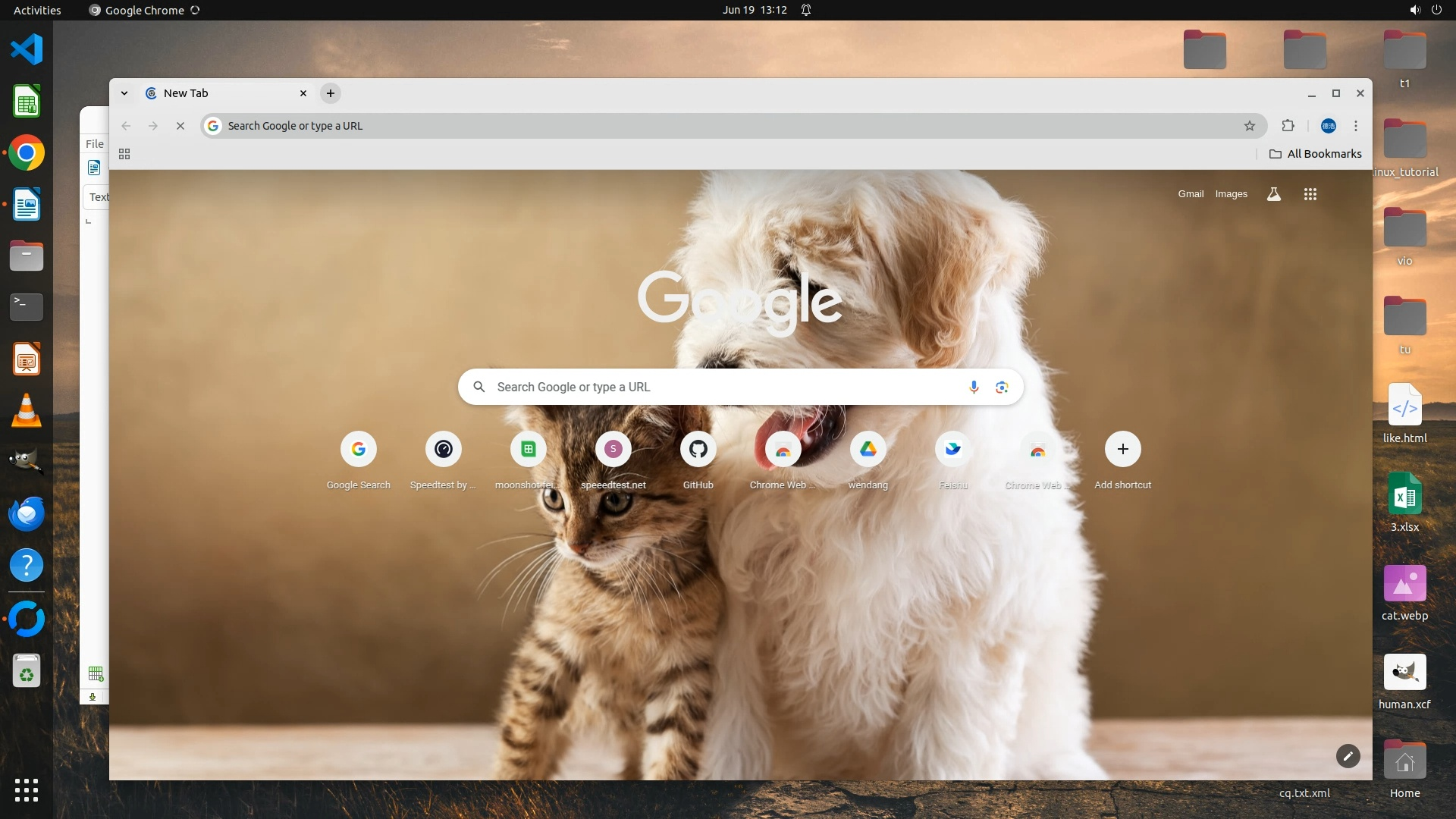The width and height of the screenshot is (1456, 819).
Task: Select the New Tab tab
Action: pos(220,93)
